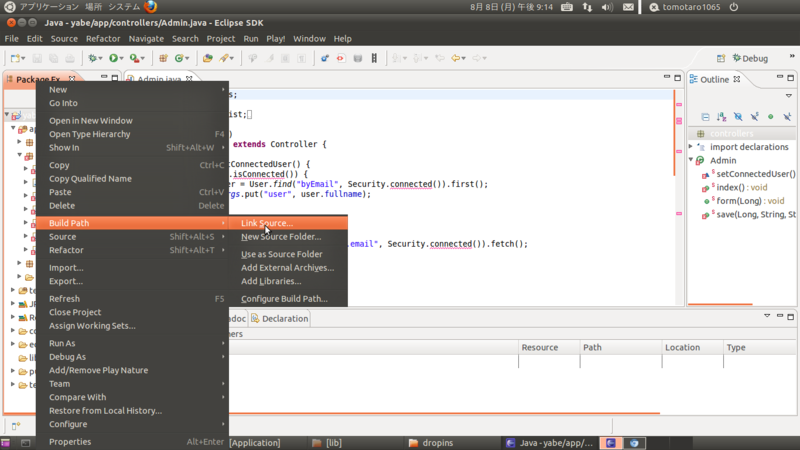Click the New wizard toolbar icon
Screen dimensions: 800x450
(x=15, y=58)
